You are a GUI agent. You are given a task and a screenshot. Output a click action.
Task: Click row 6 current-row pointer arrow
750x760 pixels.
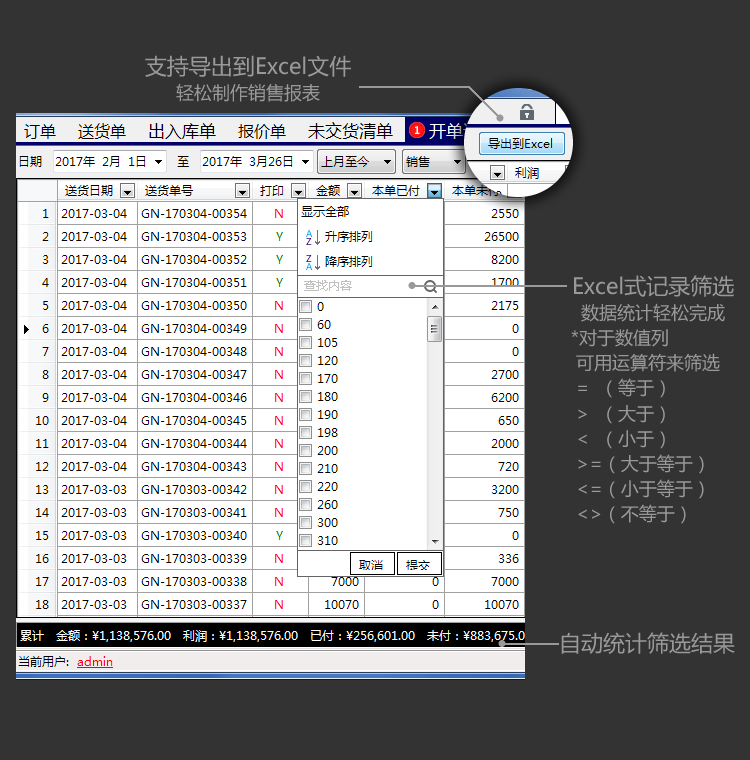tap(27, 330)
